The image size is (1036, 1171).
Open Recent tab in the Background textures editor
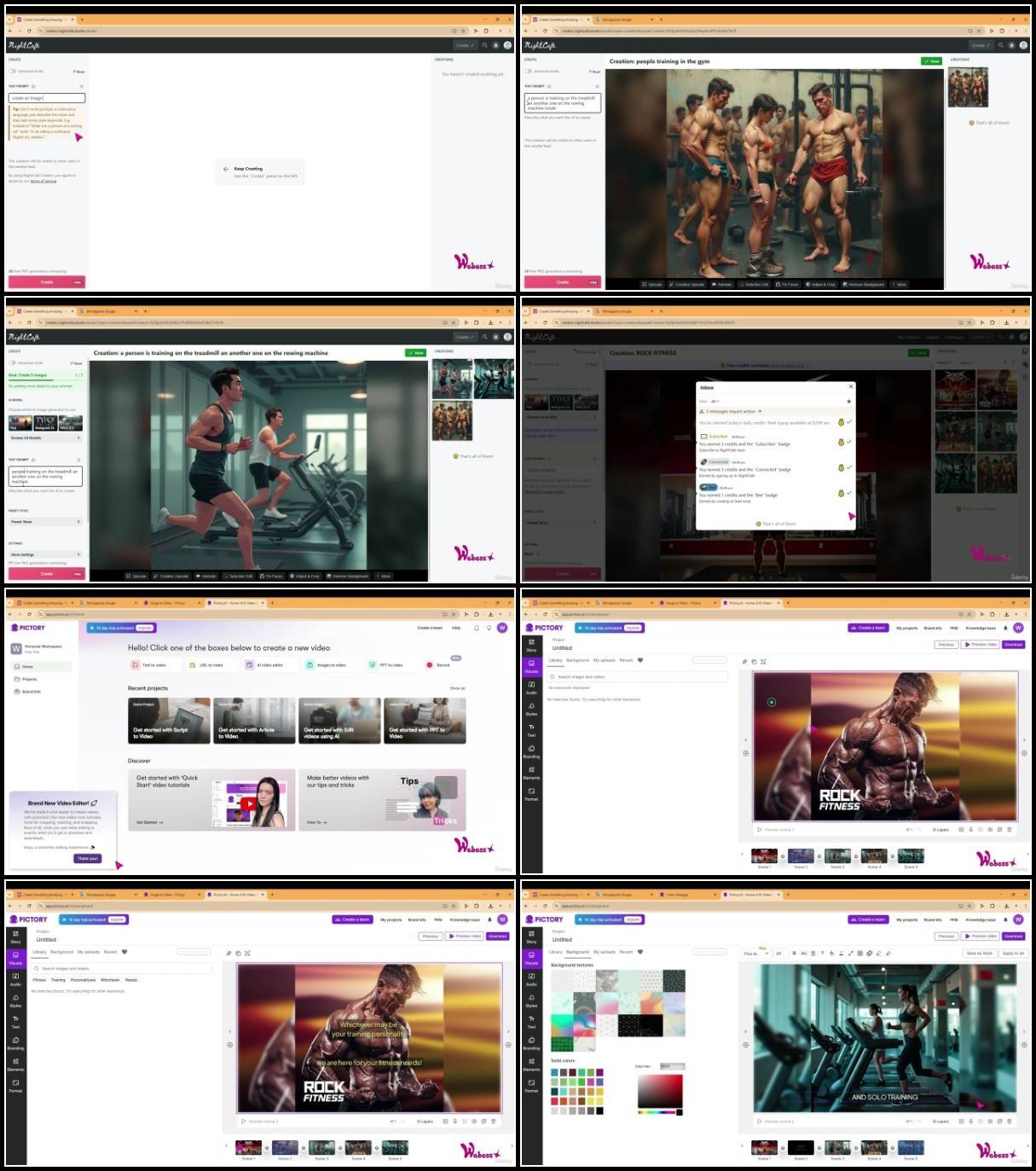coord(626,952)
